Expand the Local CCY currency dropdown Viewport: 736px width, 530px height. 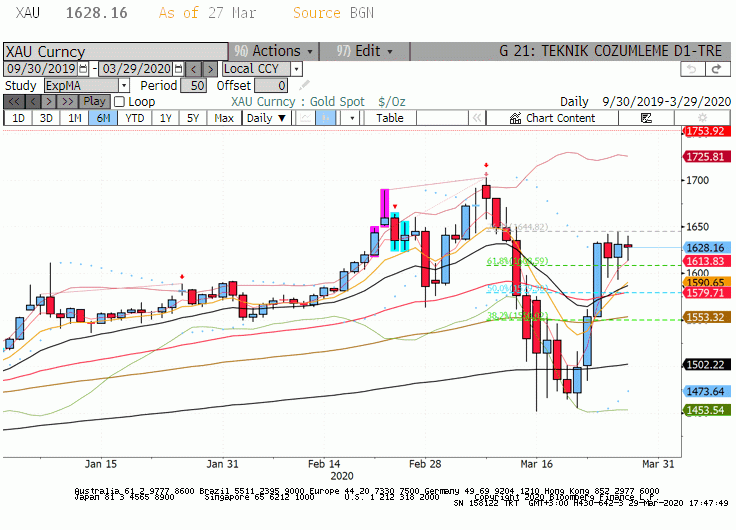pos(296,69)
